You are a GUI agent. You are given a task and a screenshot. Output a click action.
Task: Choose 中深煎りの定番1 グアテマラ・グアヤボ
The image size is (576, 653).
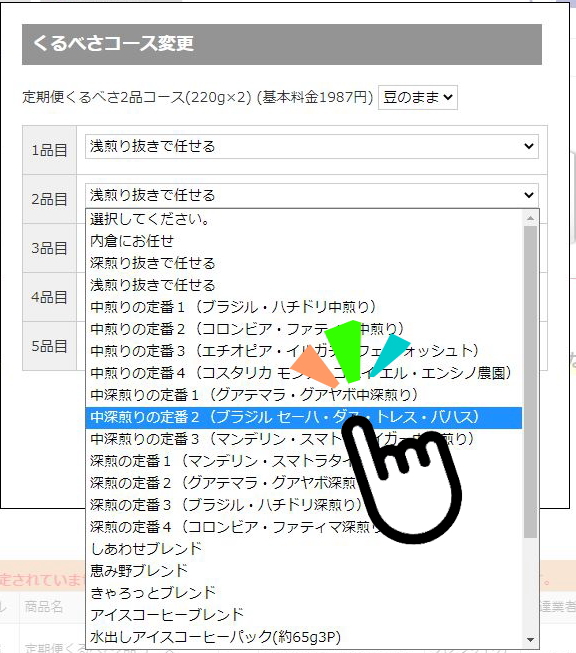[304, 395]
